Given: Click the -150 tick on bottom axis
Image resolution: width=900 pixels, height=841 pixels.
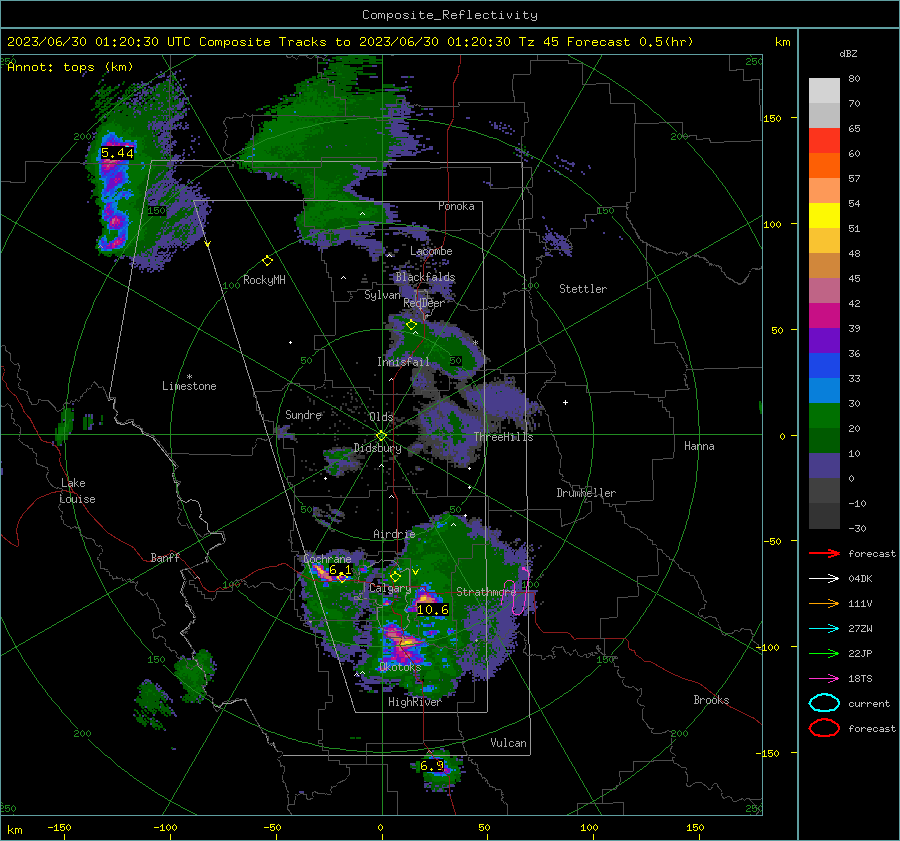Looking at the screenshot, I should 59,827.
